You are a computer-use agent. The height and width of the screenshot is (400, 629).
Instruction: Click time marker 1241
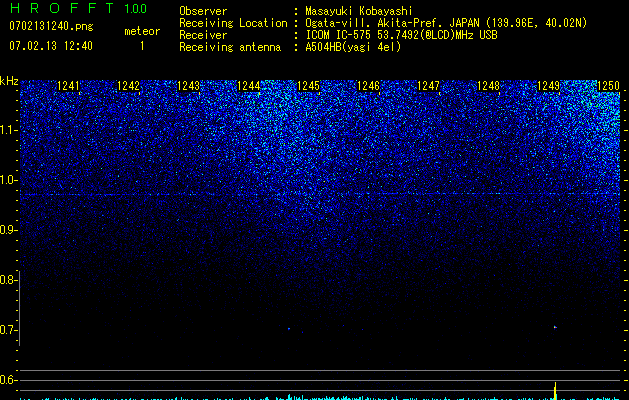[x=69, y=86]
